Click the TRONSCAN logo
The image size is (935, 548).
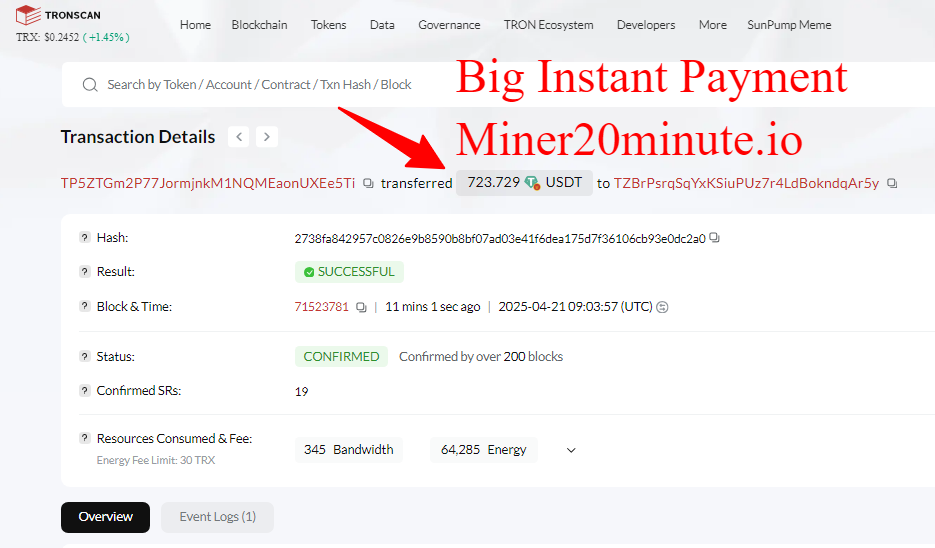[x=58, y=15]
